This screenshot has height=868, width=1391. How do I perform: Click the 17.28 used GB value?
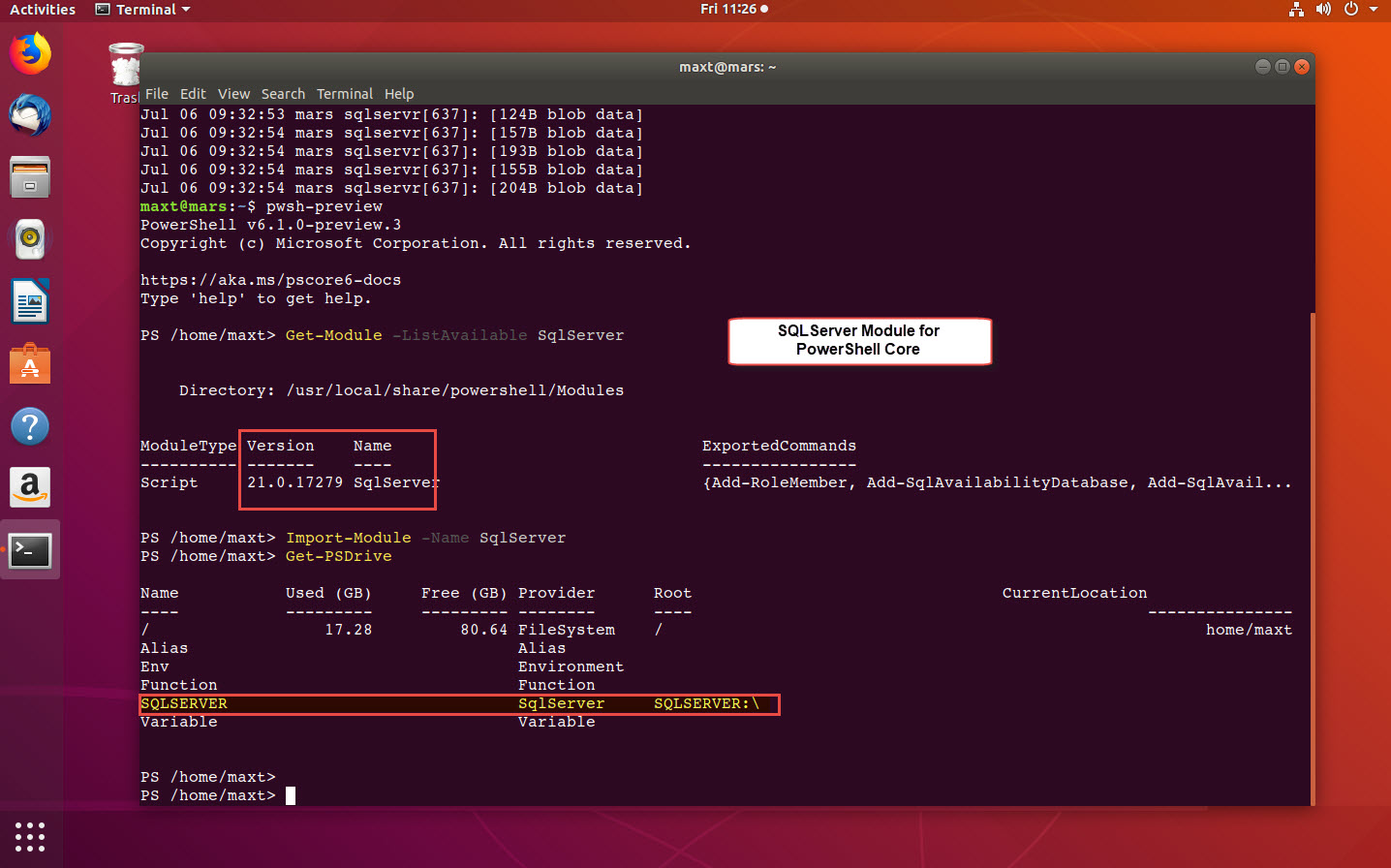348,630
